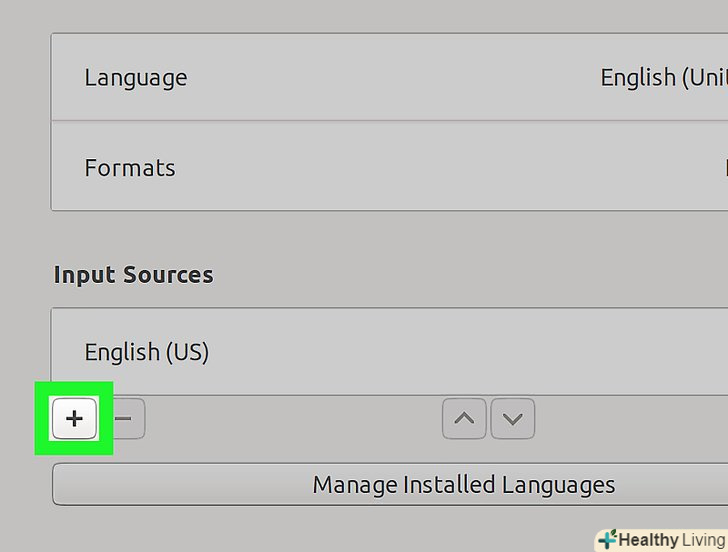This screenshot has height=552, width=728.
Task: Move the input source down with down arrow
Action: pos(512,419)
